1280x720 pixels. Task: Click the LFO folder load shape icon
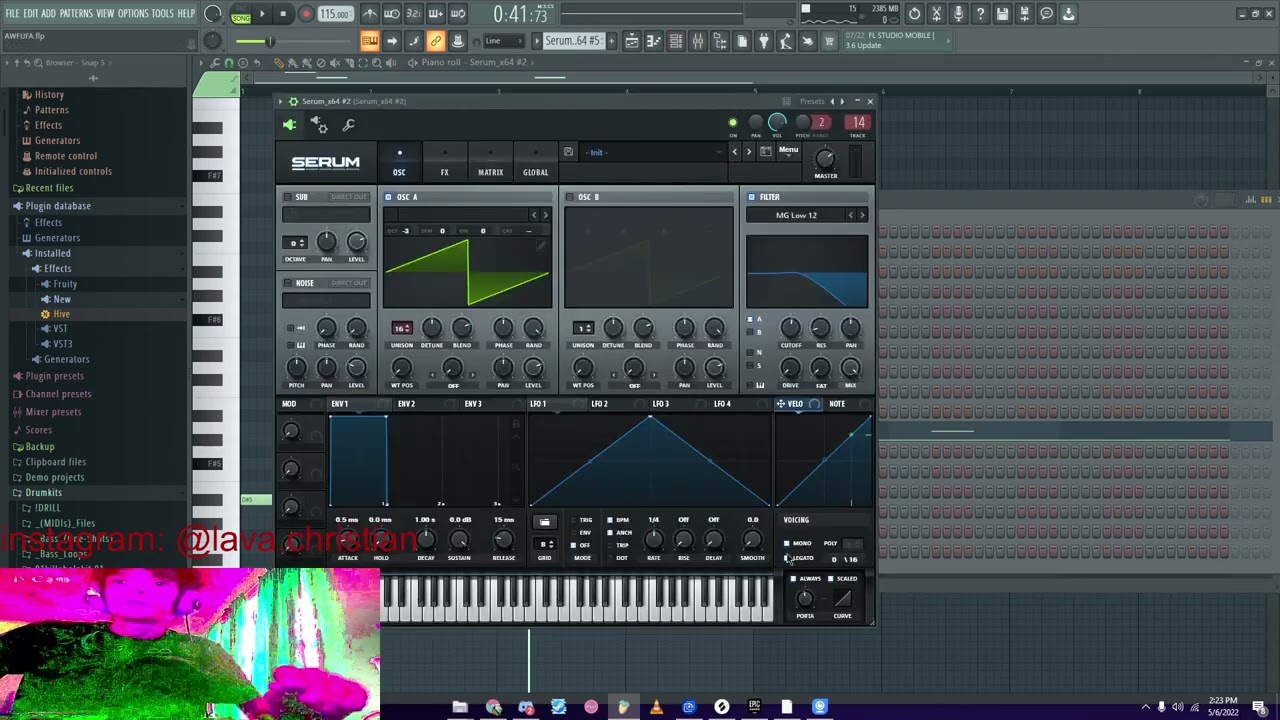(x=544, y=522)
